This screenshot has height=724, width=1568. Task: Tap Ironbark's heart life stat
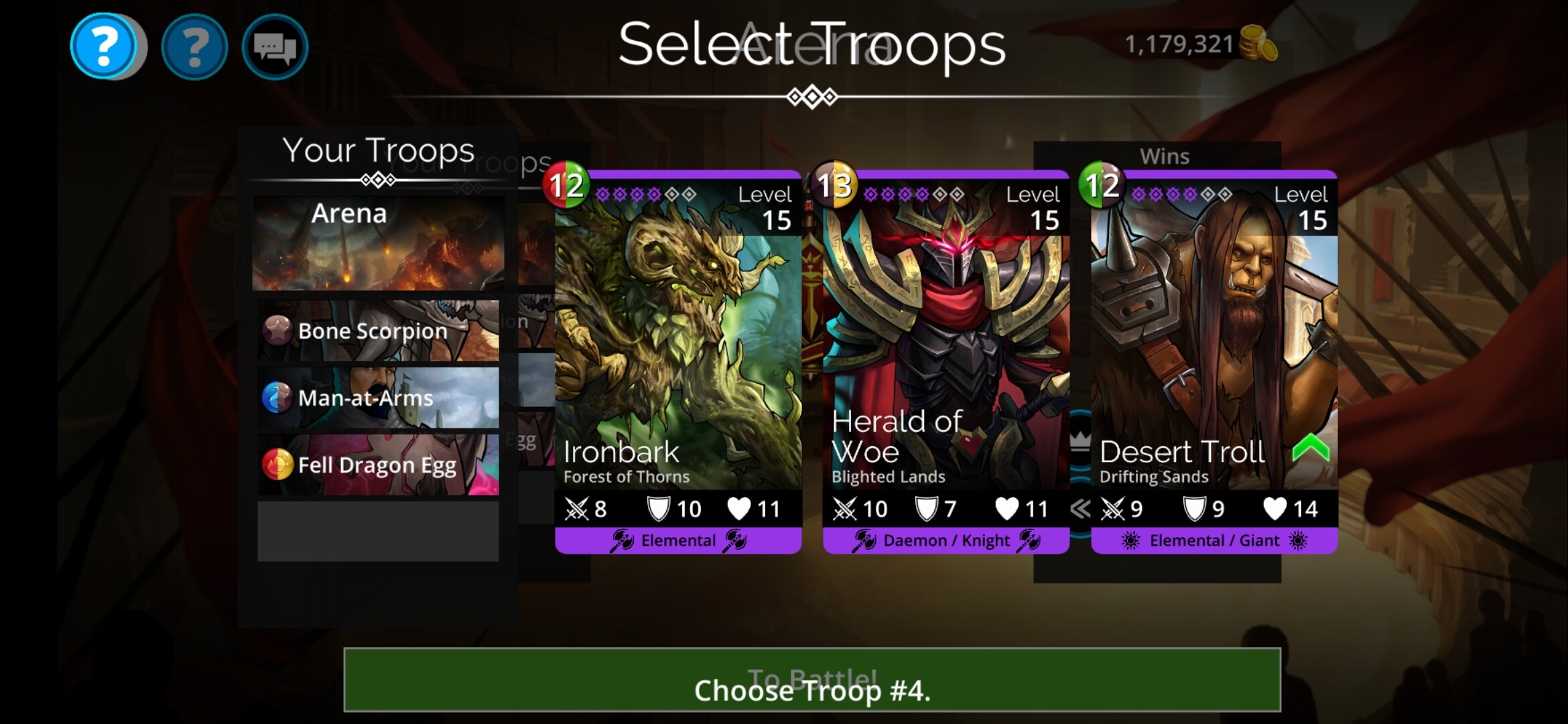[x=754, y=509]
